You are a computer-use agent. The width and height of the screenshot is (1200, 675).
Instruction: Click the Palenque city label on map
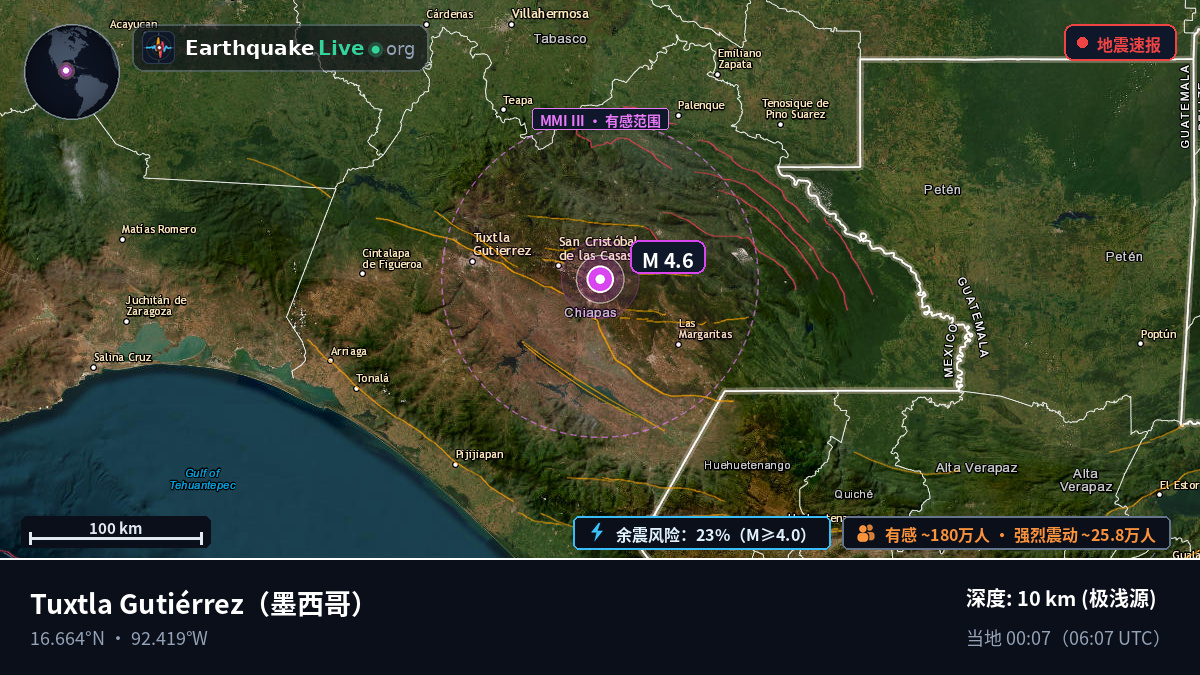(701, 105)
